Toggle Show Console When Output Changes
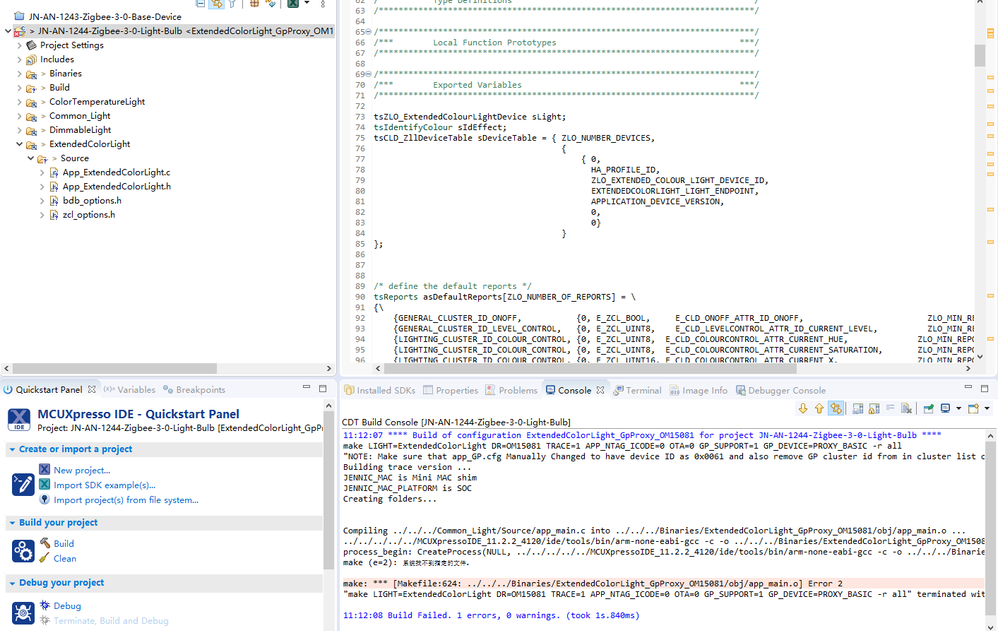 coord(857,406)
